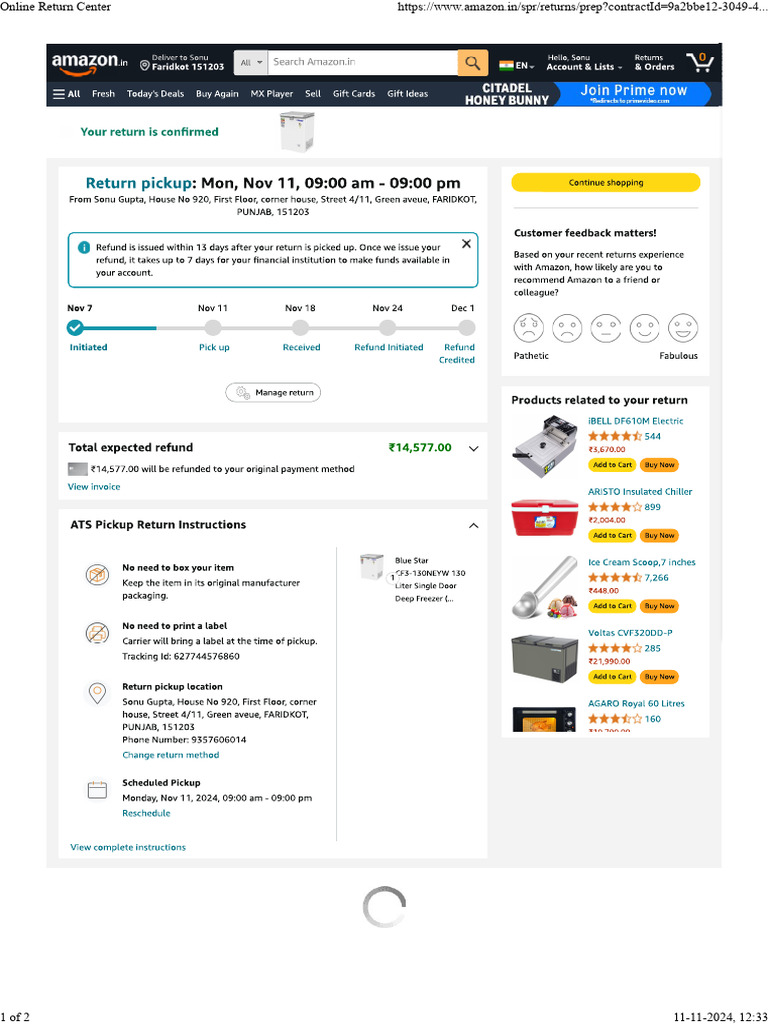The height and width of the screenshot is (1024, 768).
Task: Open the search category All dropdown
Action: [x=251, y=62]
